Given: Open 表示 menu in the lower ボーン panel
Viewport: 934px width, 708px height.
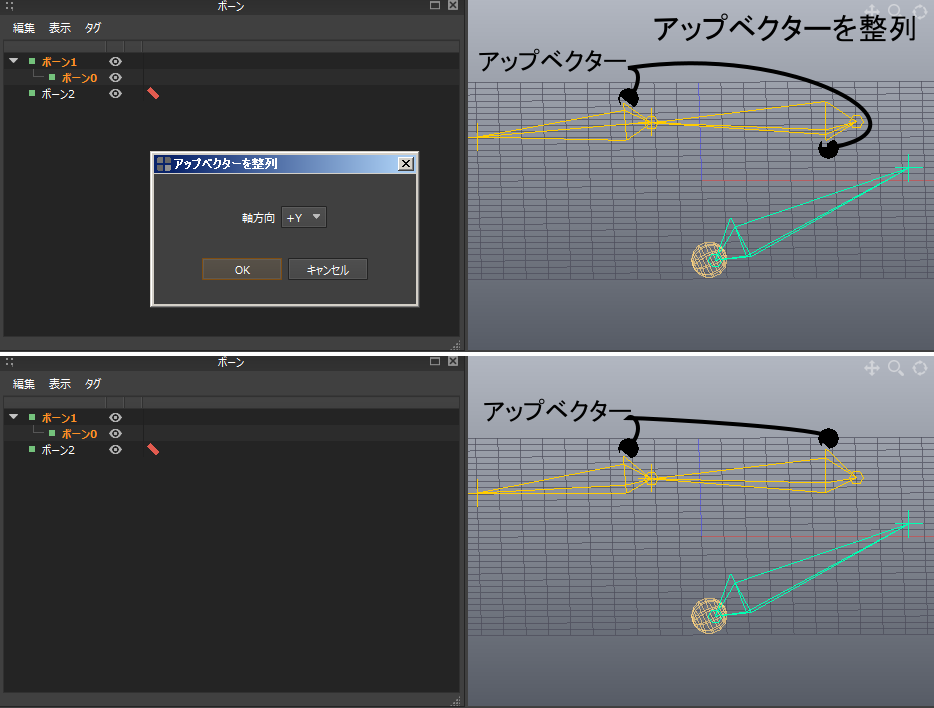Looking at the screenshot, I should click(60, 384).
